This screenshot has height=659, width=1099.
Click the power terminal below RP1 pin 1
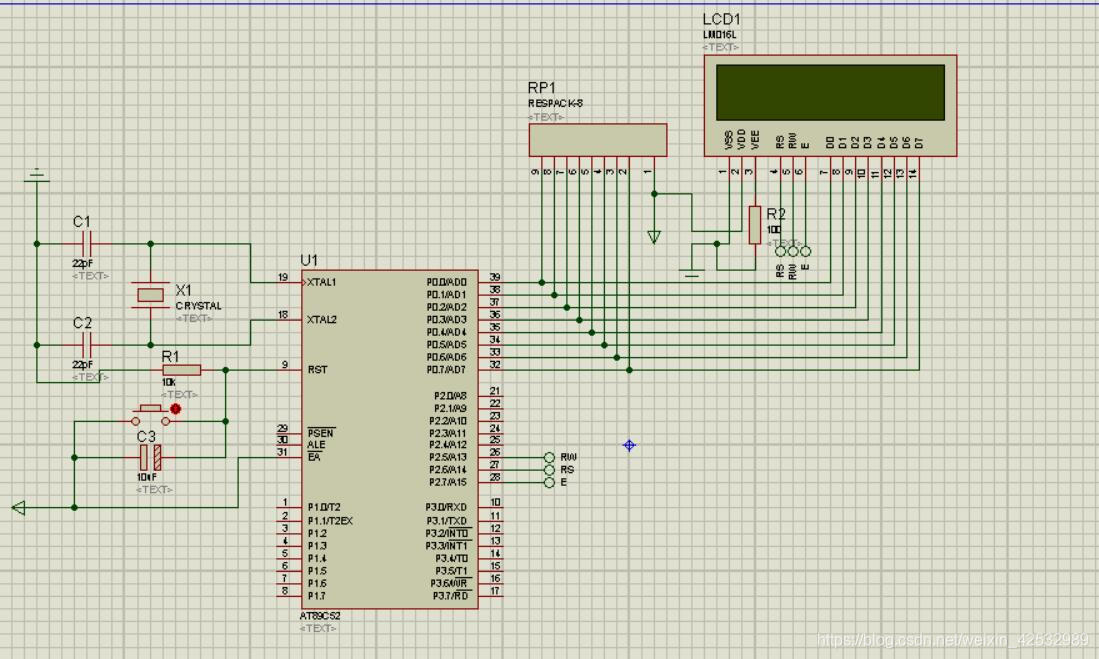[654, 237]
